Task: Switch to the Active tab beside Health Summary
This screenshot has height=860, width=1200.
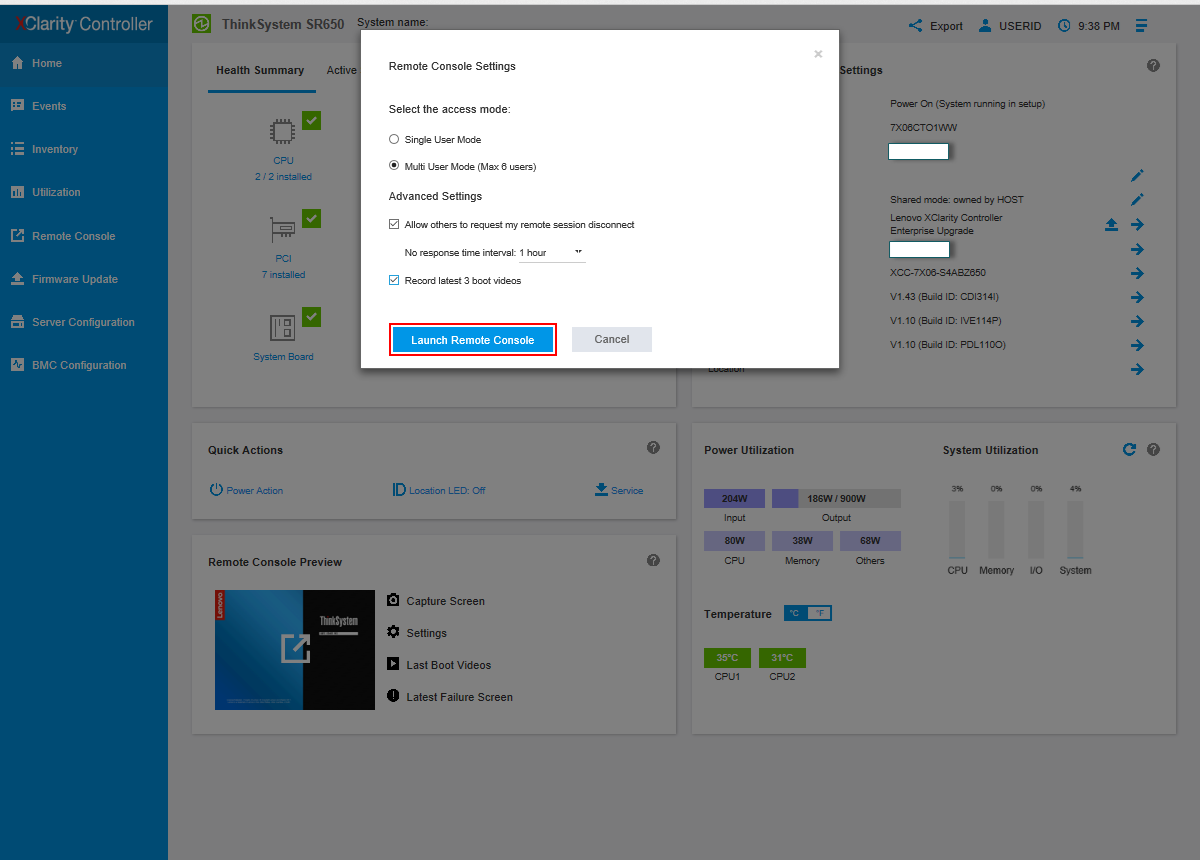Action: pyautogui.click(x=341, y=70)
